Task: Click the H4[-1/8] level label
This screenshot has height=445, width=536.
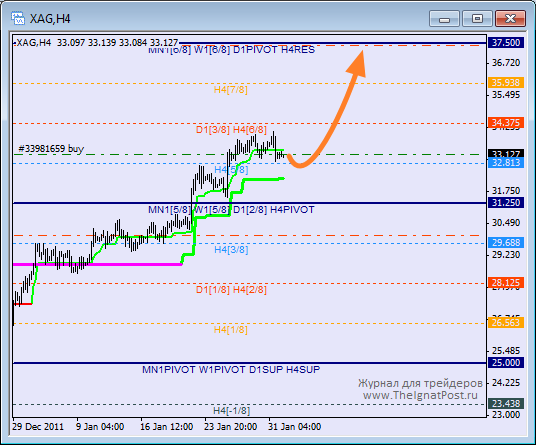Action: point(231,410)
